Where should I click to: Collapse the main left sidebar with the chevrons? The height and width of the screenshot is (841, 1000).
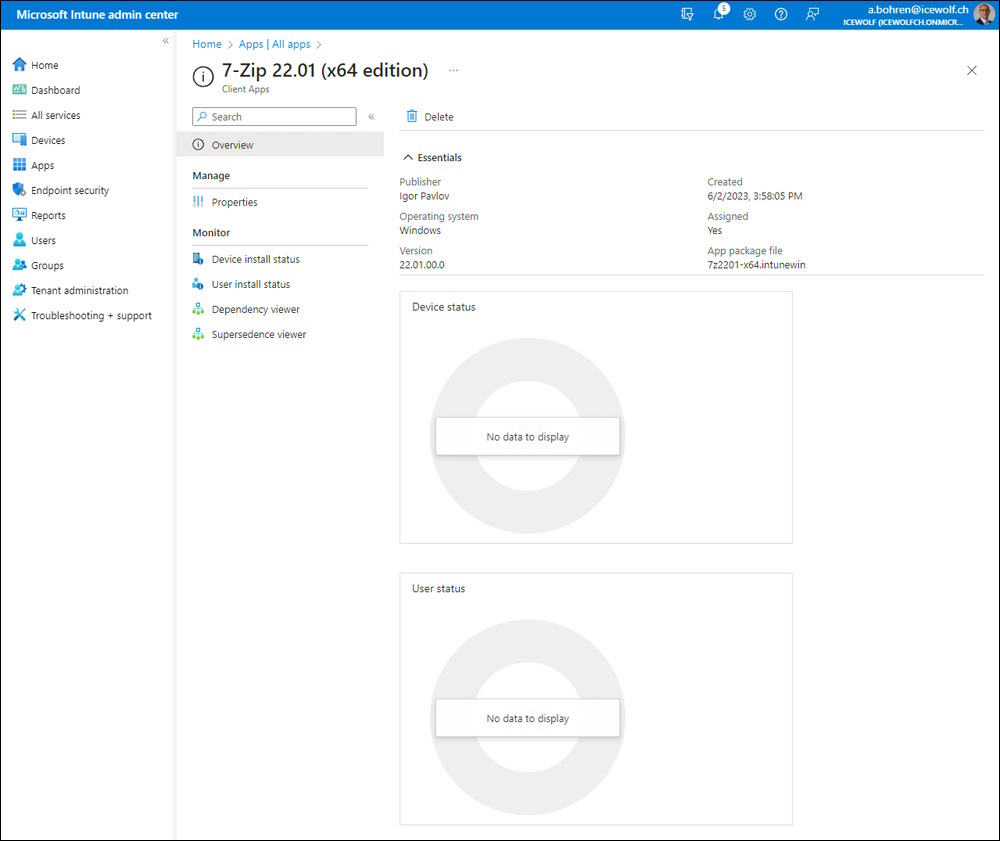pyautogui.click(x=166, y=41)
